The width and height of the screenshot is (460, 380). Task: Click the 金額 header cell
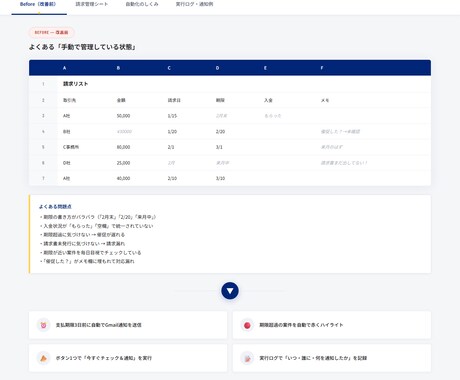coord(121,100)
